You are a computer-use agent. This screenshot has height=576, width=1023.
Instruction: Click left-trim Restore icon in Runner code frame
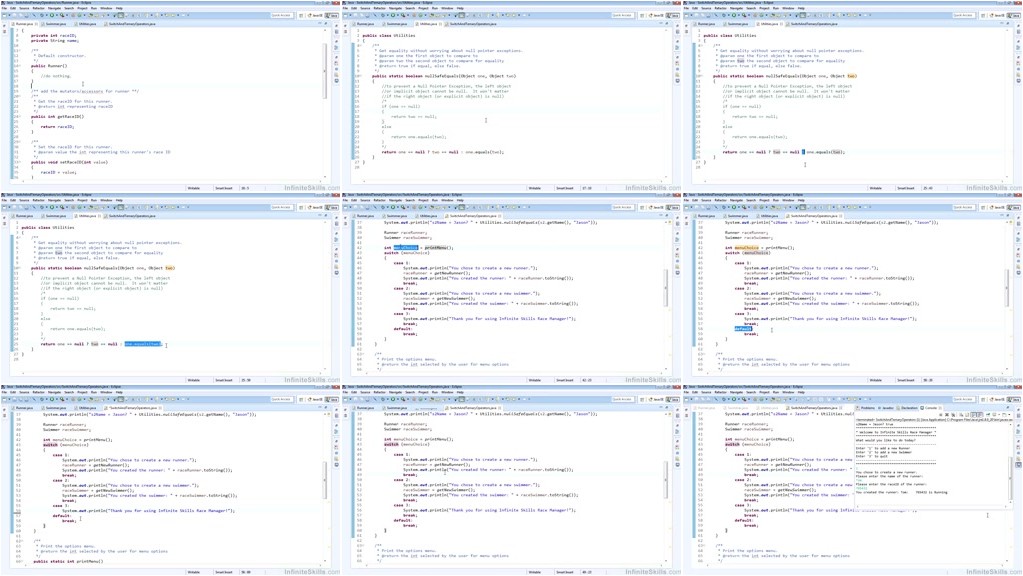4,25
